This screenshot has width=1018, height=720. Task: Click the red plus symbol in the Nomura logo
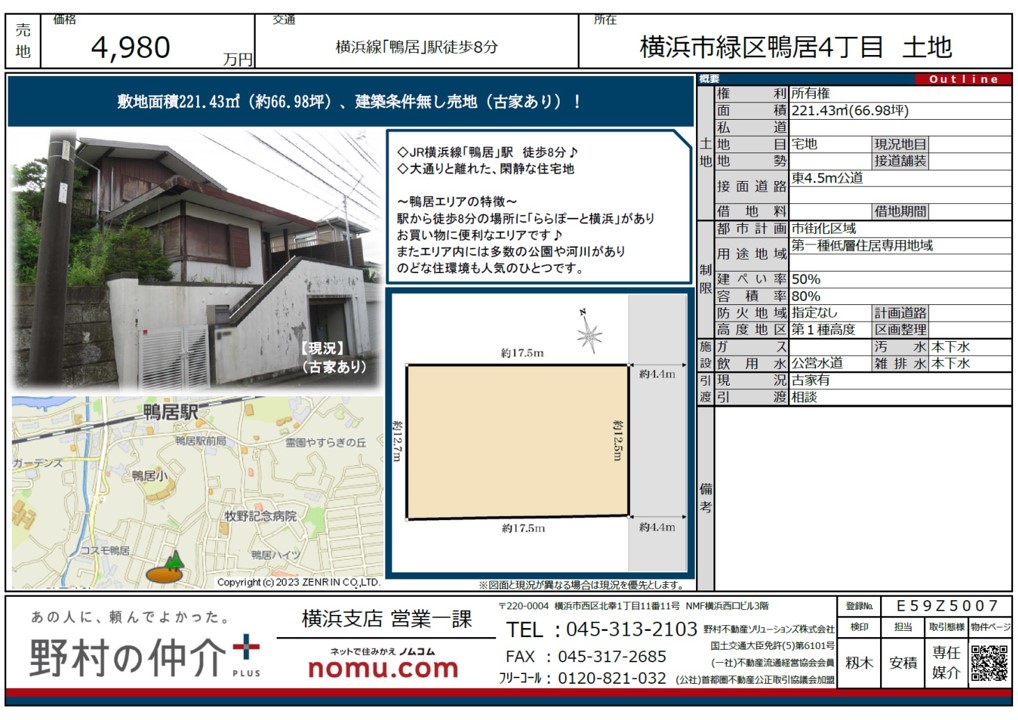[x=245, y=650]
